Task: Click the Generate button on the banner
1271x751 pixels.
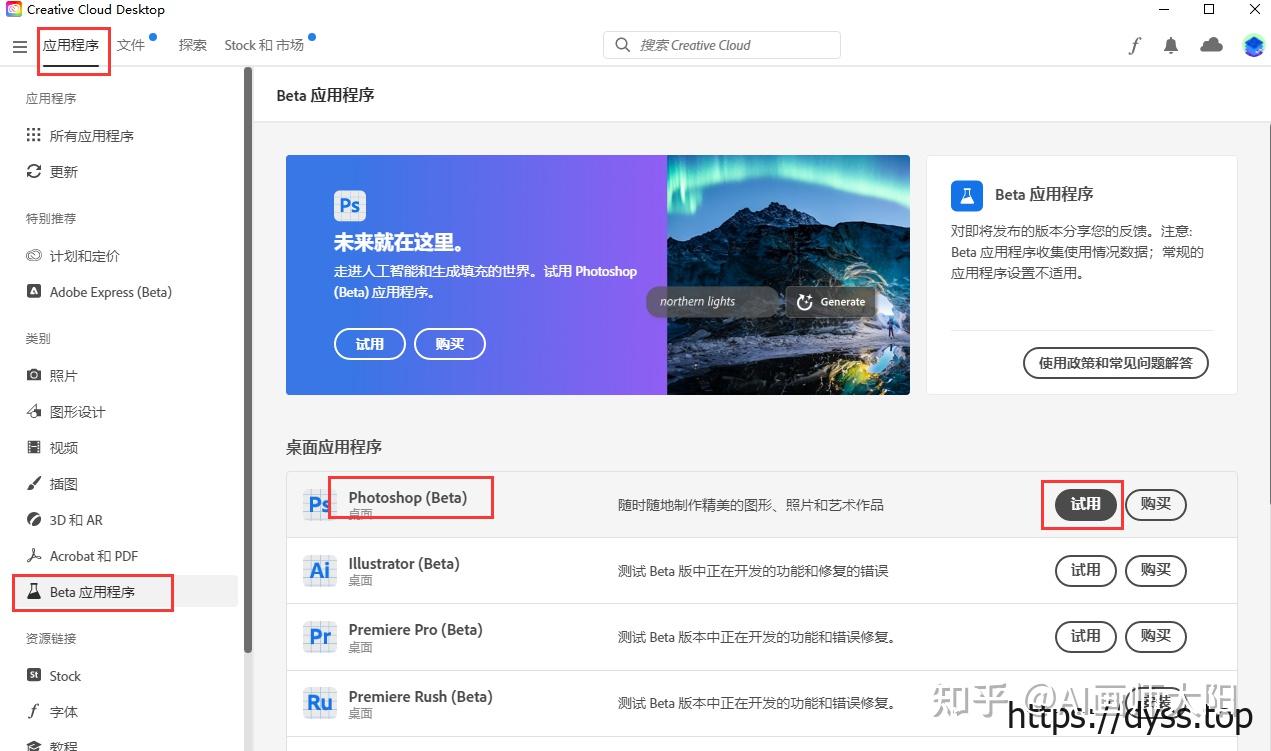Action: [830, 301]
